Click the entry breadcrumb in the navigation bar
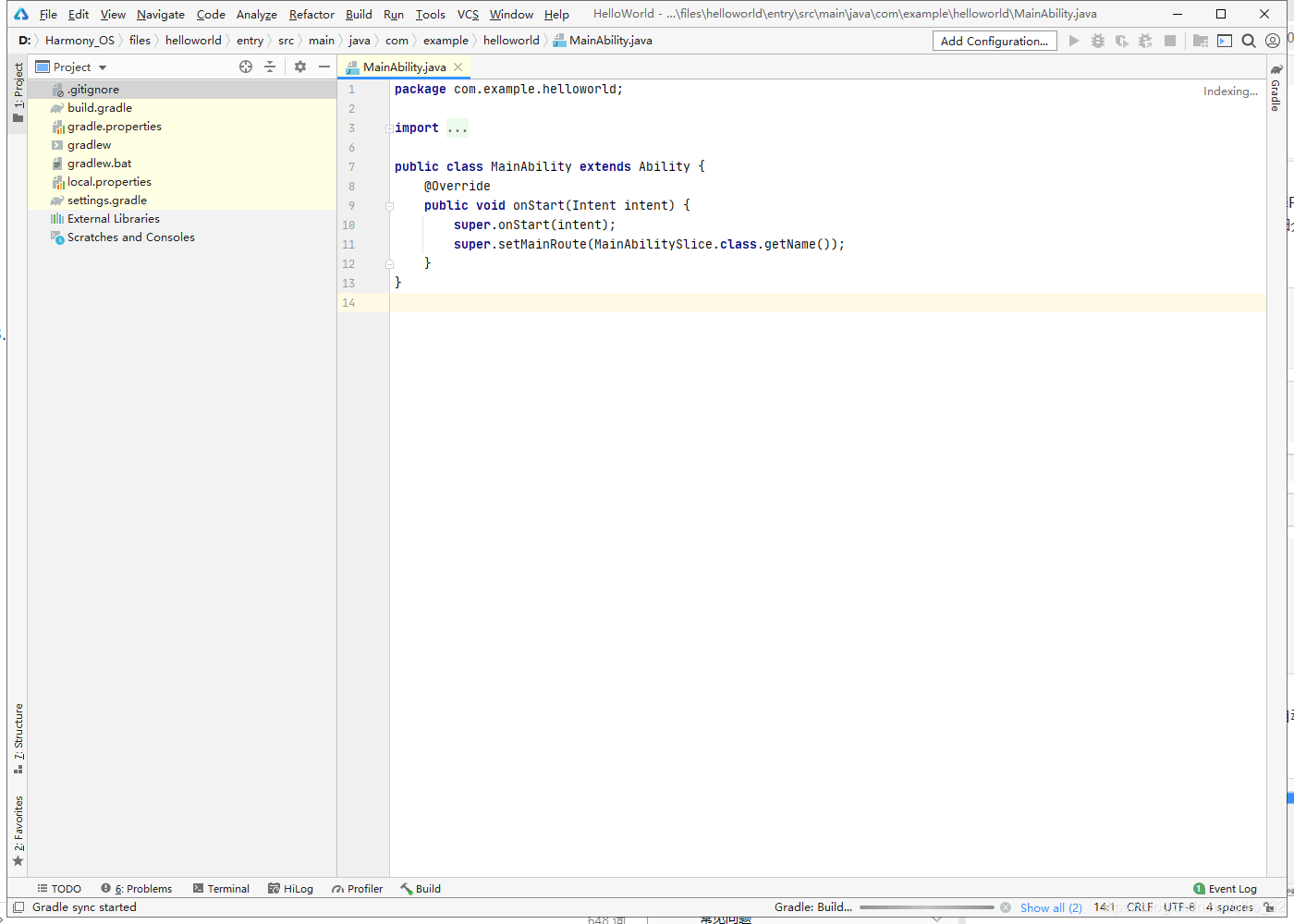 pyautogui.click(x=250, y=41)
